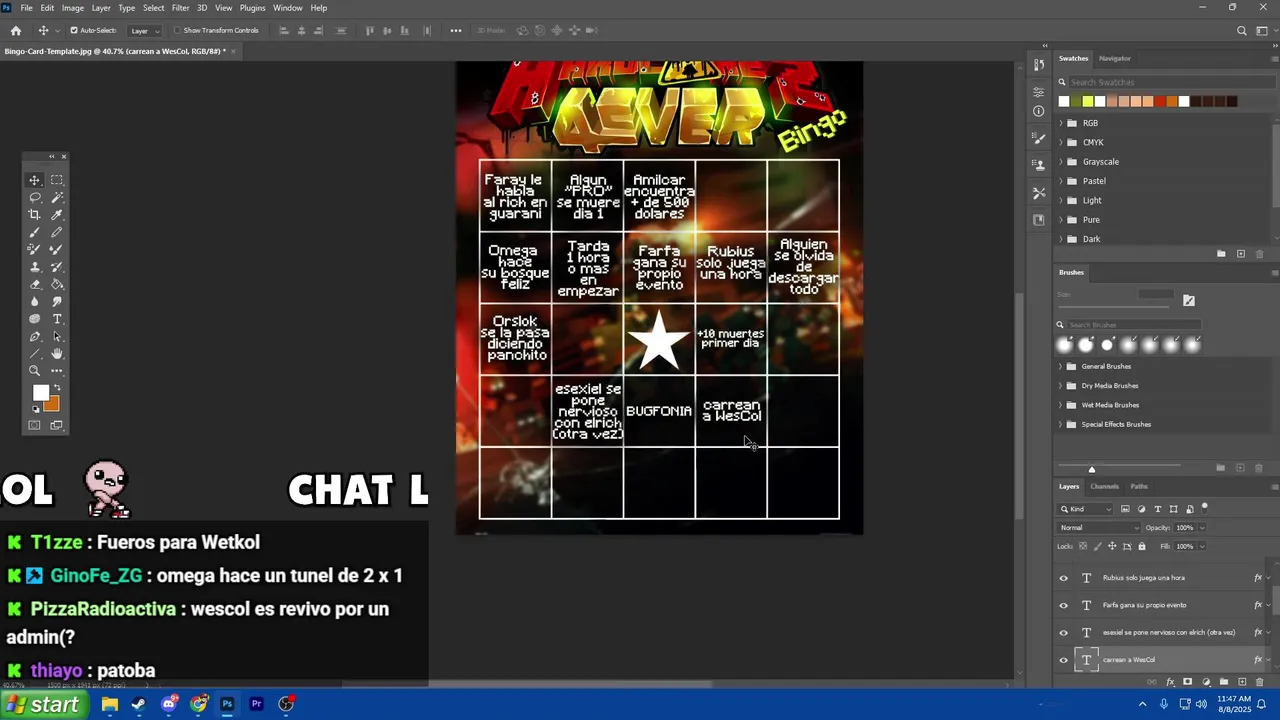Select the Magic Wand tool
This screenshot has height=720, width=1280.
coord(57,197)
